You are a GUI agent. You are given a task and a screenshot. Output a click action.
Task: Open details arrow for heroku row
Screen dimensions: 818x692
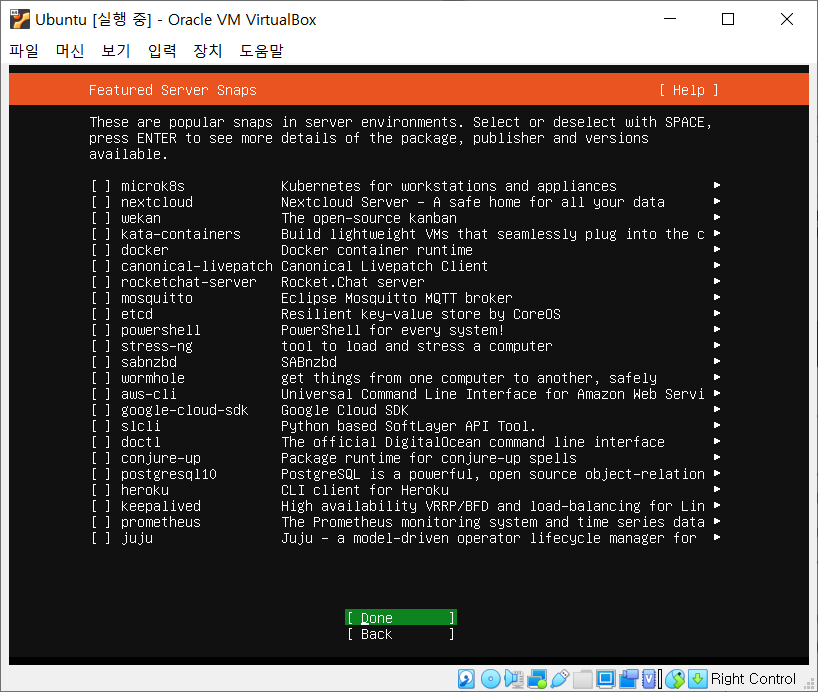tap(717, 489)
